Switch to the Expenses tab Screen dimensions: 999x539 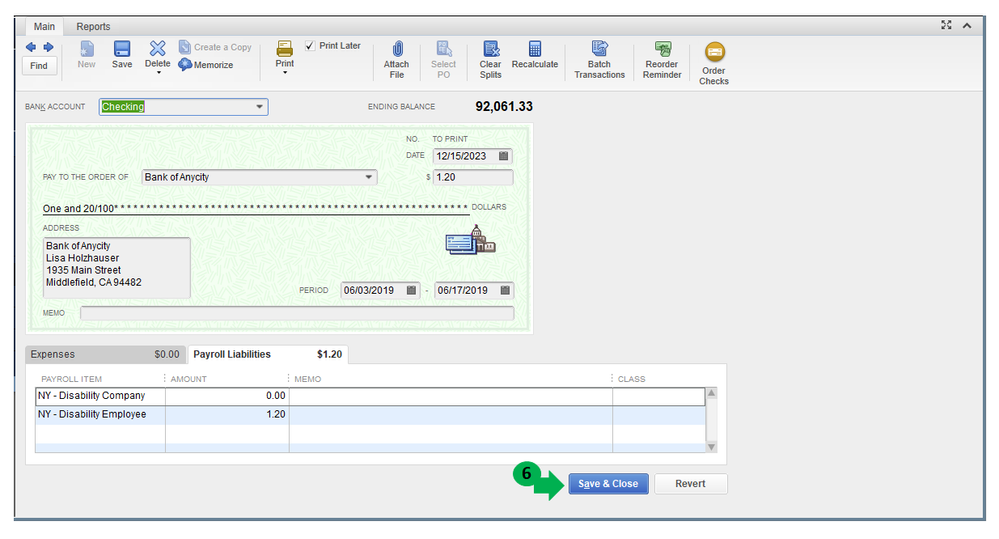(x=105, y=354)
